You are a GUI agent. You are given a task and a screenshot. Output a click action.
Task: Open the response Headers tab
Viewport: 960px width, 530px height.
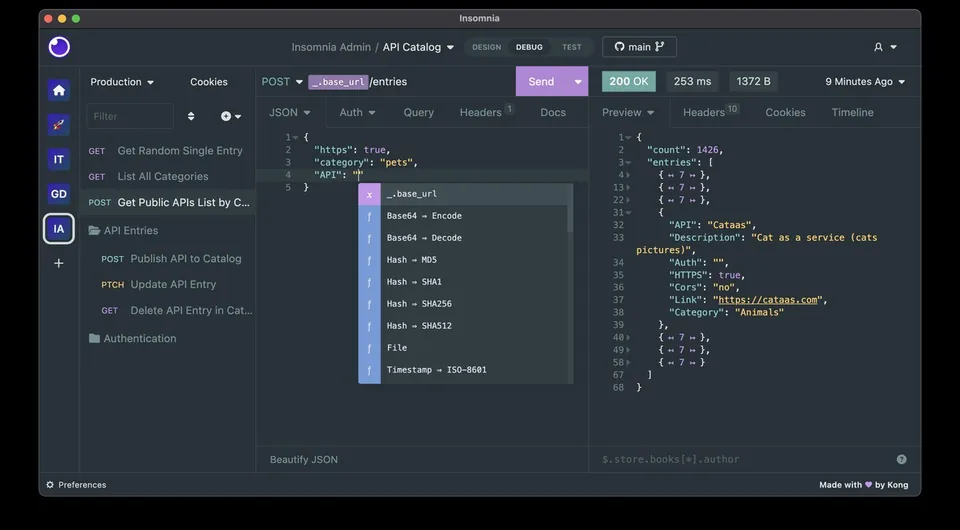711,113
